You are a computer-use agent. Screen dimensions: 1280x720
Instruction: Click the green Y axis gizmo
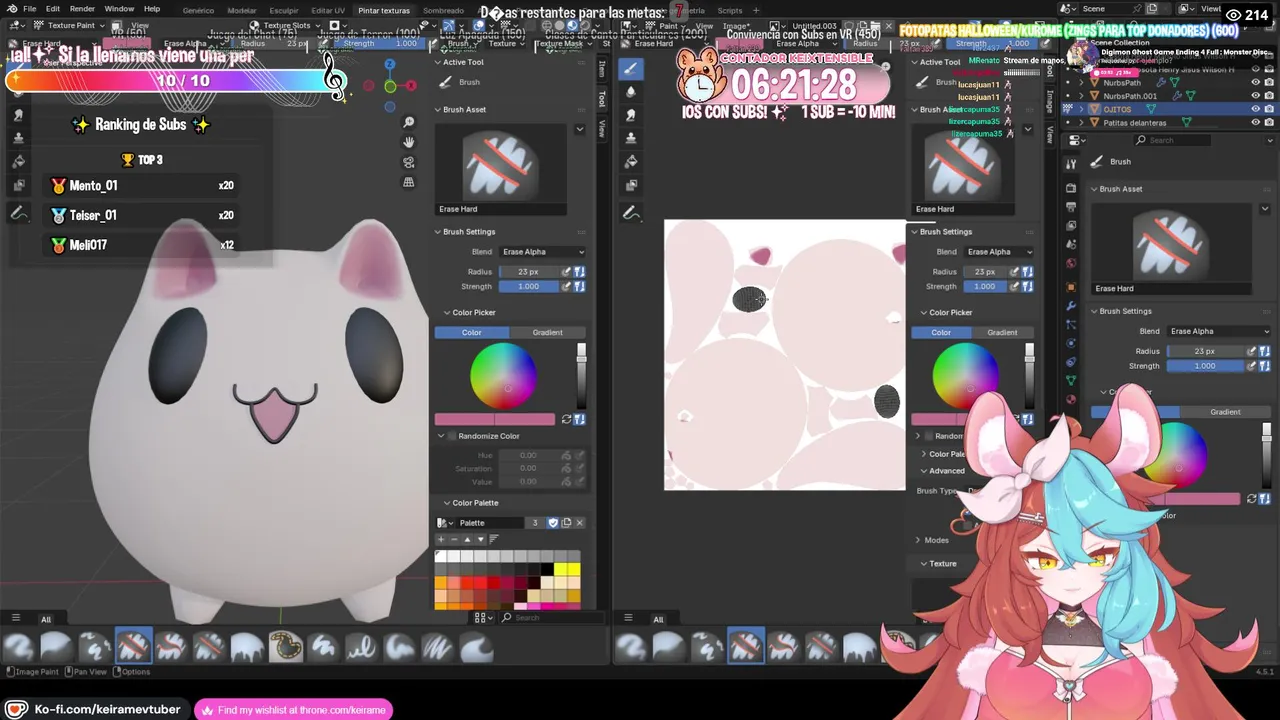click(x=390, y=86)
